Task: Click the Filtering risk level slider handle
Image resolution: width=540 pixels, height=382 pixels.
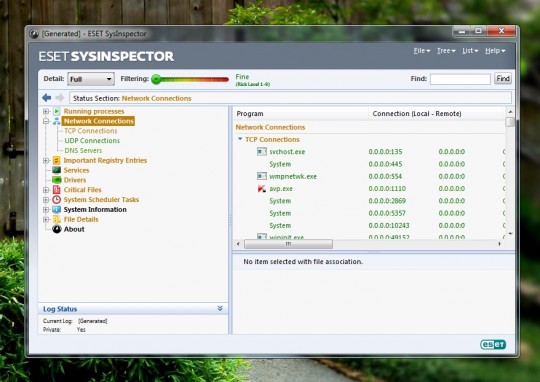Action: (156, 79)
